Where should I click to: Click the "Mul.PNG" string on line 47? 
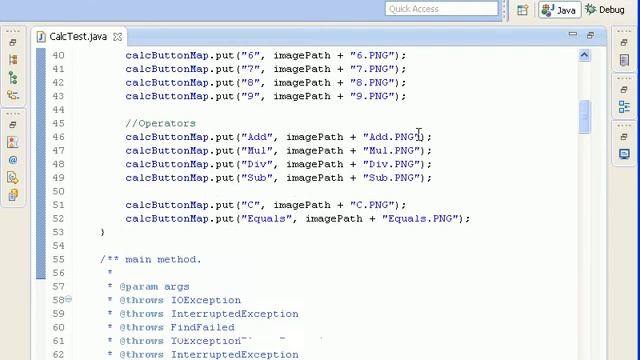391,151
